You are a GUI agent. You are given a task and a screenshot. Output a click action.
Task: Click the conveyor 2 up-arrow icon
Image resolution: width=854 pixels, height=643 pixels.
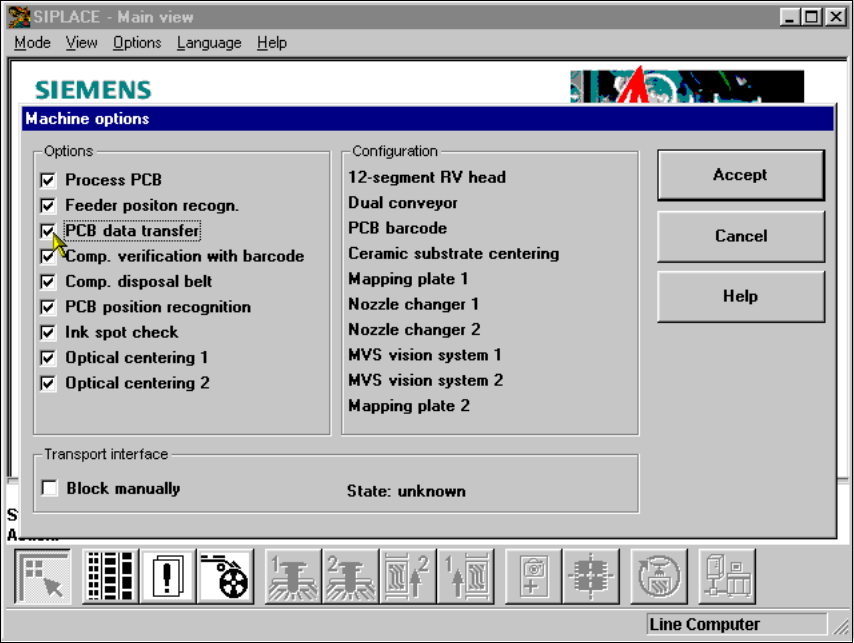click(x=408, y=577)
